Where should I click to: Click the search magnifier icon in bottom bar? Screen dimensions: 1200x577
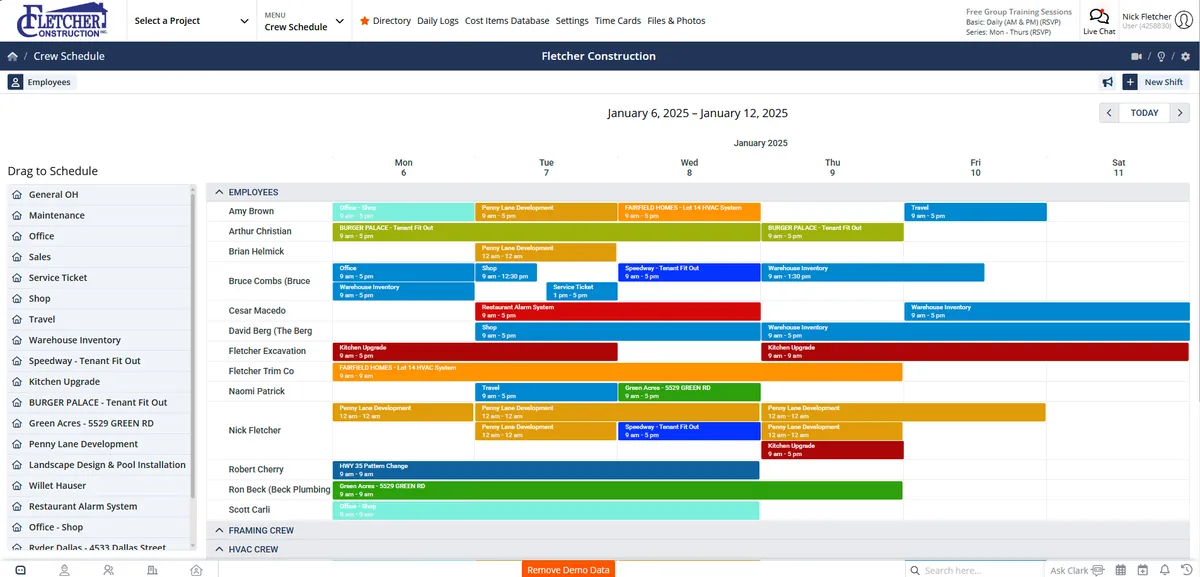(914, 570)
